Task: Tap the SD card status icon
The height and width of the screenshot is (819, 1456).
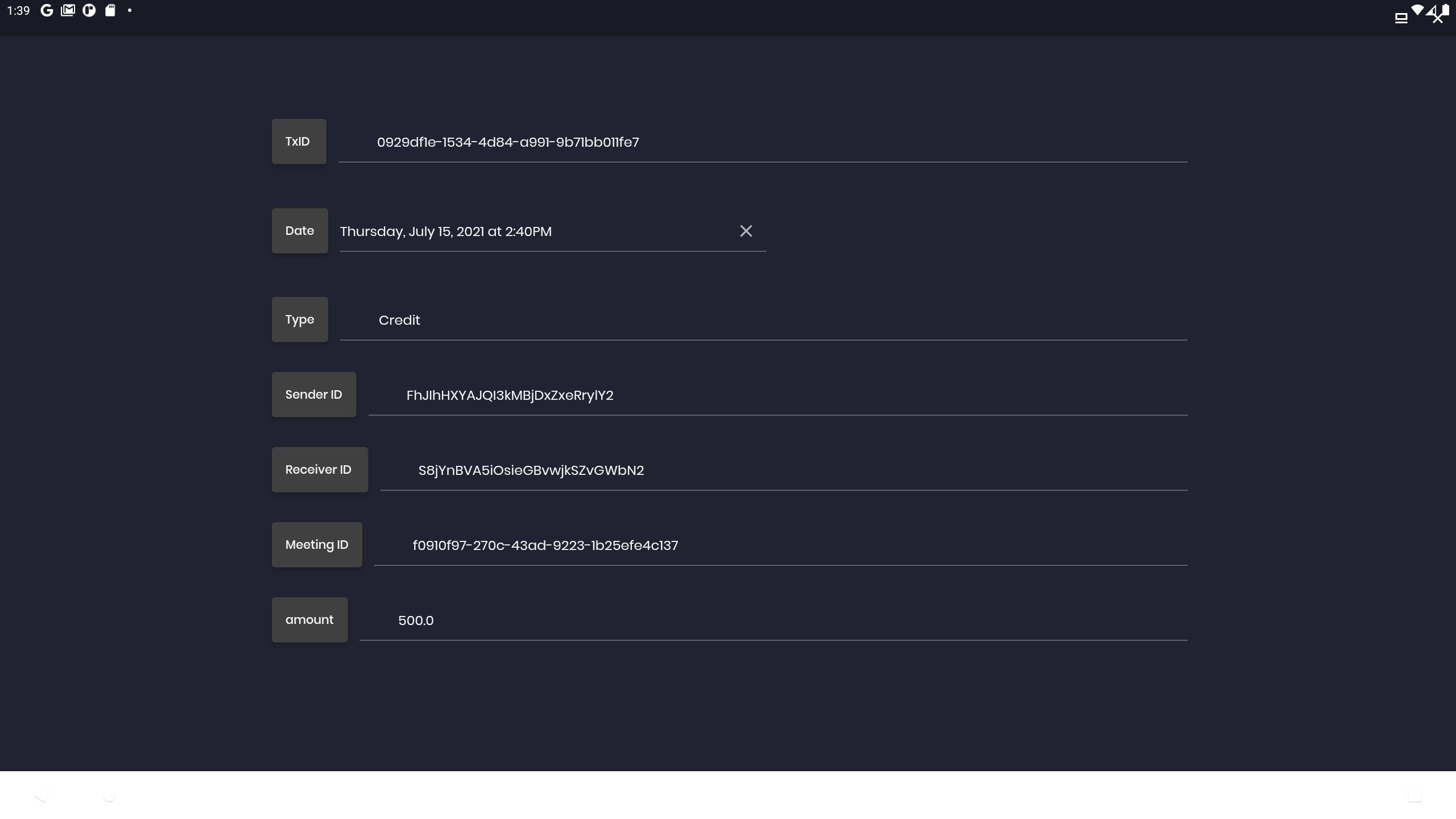Action: 110,11
